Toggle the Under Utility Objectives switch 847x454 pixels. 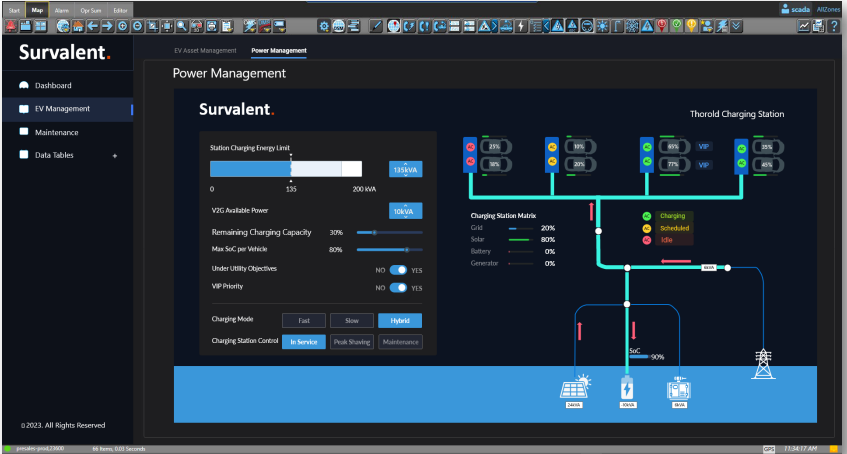click(399, 269)
